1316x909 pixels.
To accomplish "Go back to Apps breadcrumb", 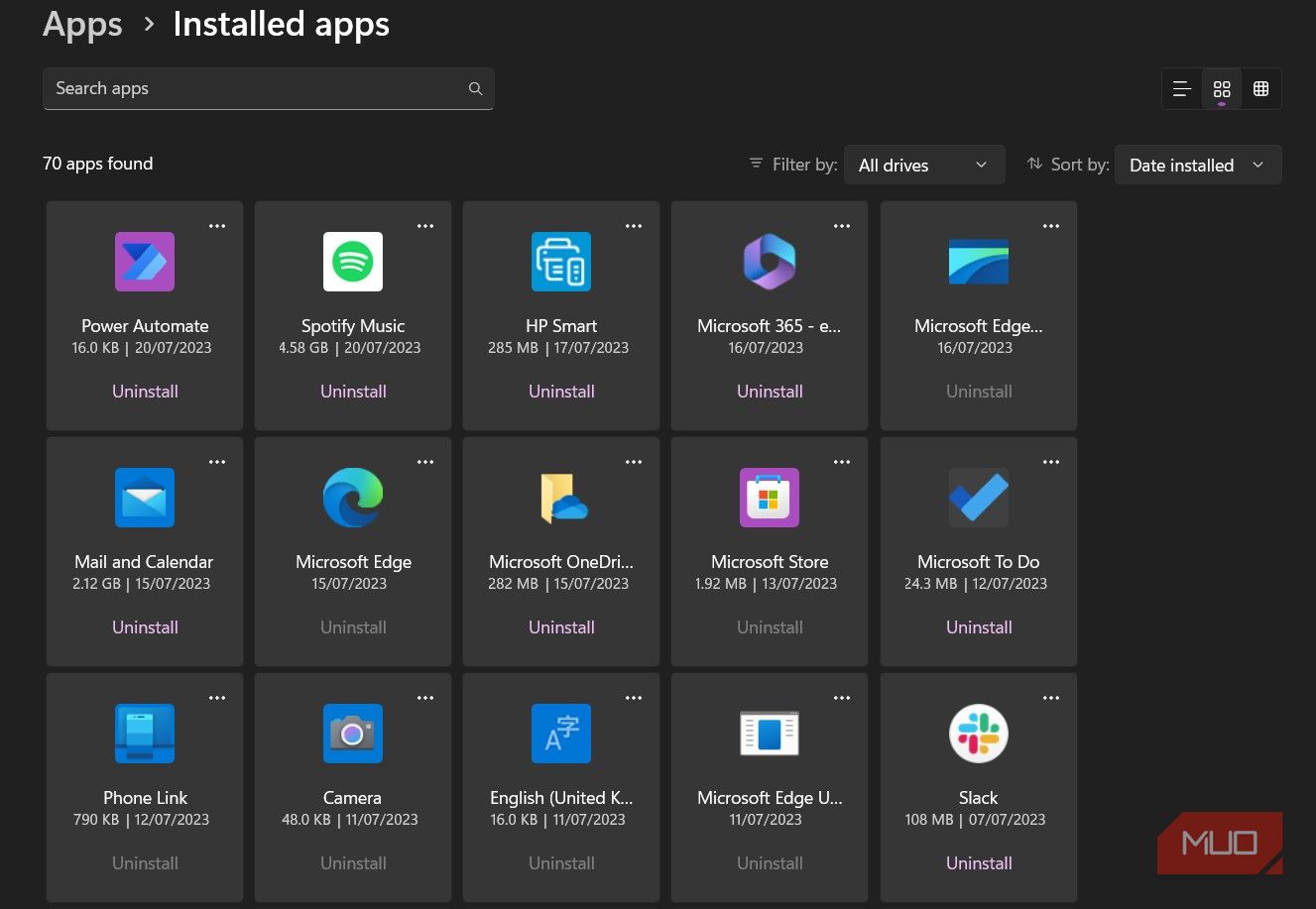I will 82,25.
